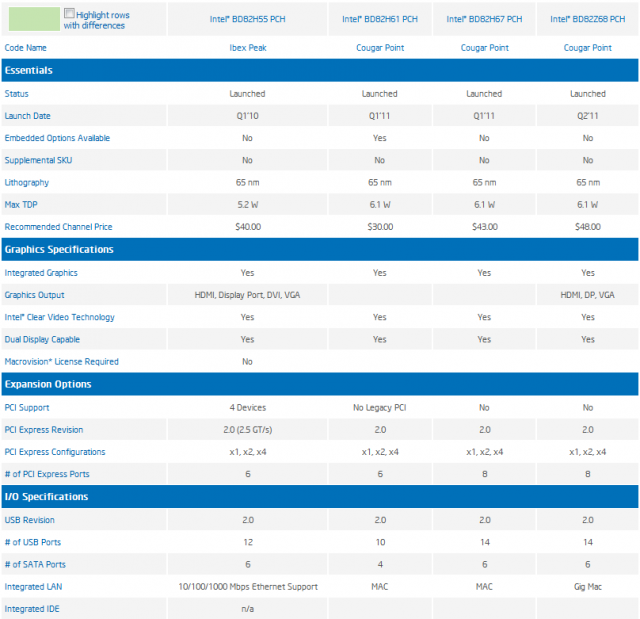The image size is (640, 619).
Task: Click the Lithography row label
Action: coord(27,182)
